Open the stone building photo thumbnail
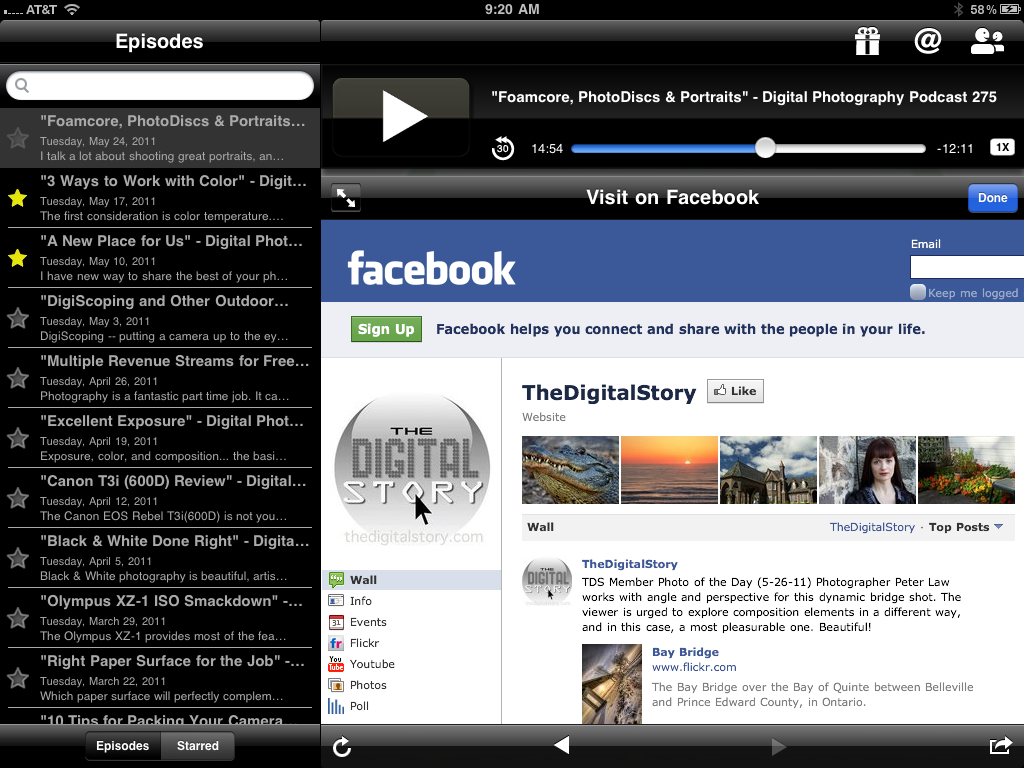 (768, 470)
